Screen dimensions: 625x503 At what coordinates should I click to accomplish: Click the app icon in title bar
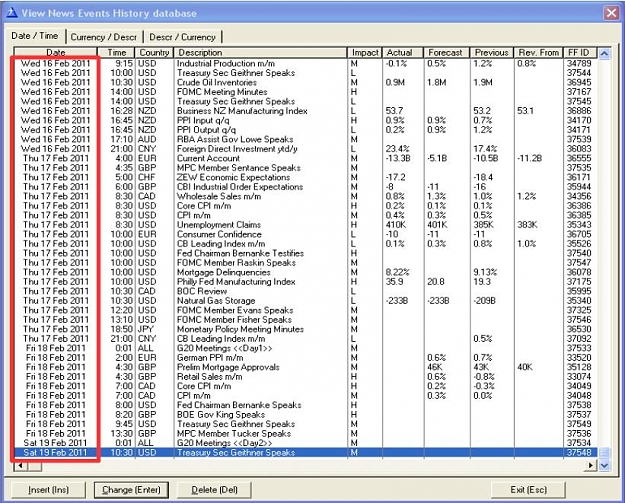(x=12, y=13)
